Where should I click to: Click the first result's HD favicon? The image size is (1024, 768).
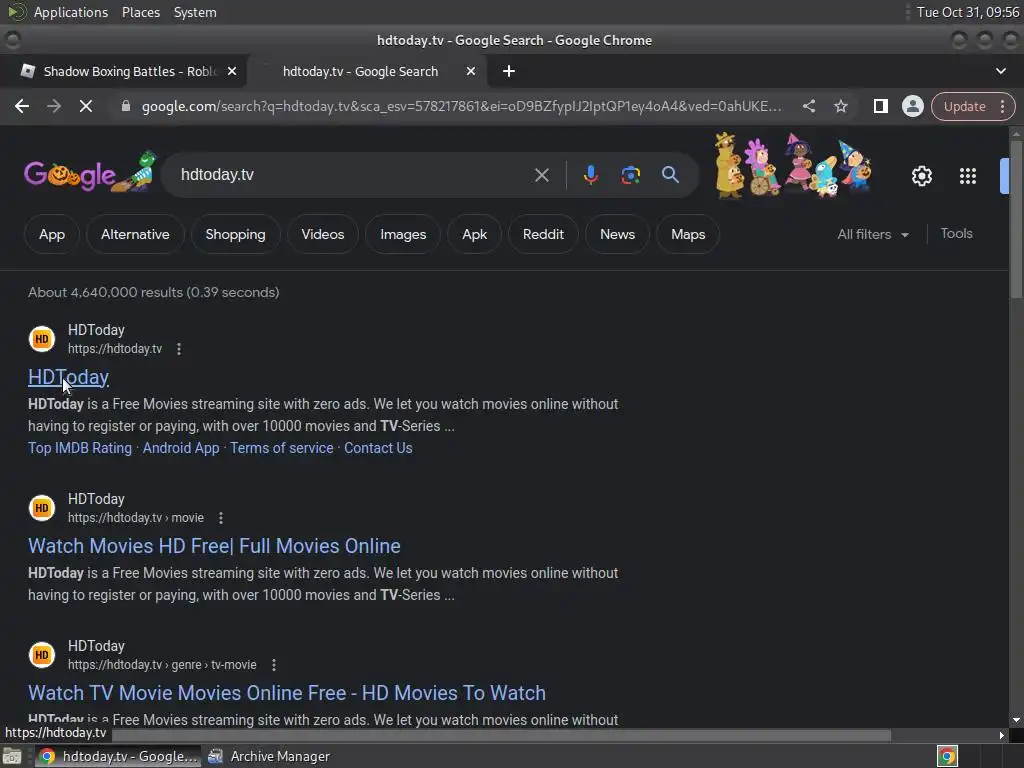(x=42, y=339)
